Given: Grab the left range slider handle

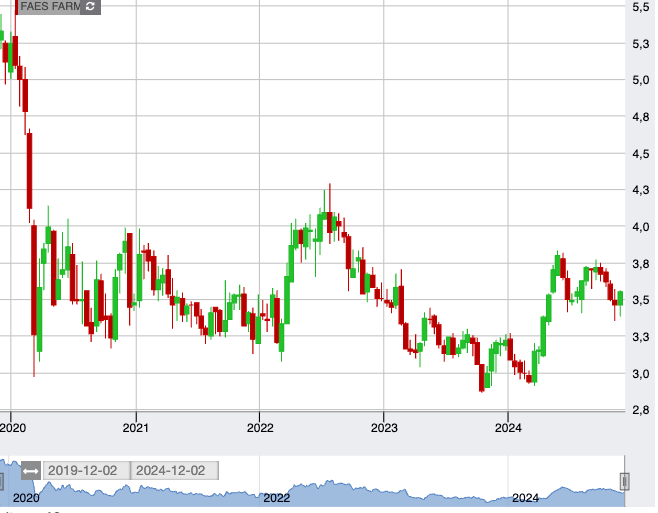Looking at the screenshot, I should point(1,482).
